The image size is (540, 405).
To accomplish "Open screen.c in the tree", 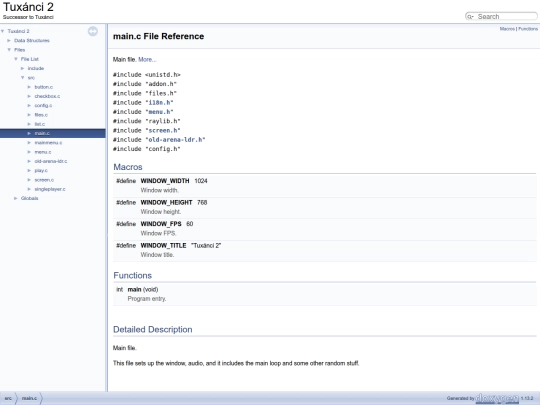I will point(44,180).
